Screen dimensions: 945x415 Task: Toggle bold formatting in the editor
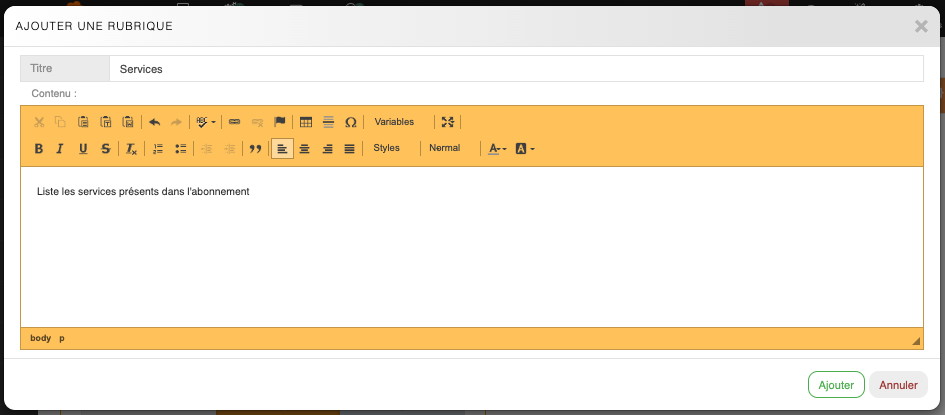[x=39, y=149]
